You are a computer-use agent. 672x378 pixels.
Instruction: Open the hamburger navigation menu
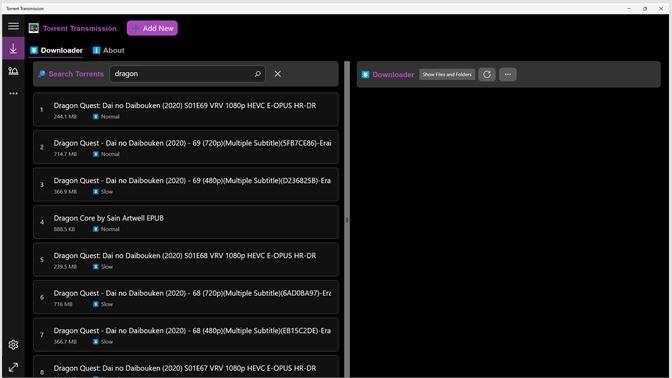(x=13, y=26)
